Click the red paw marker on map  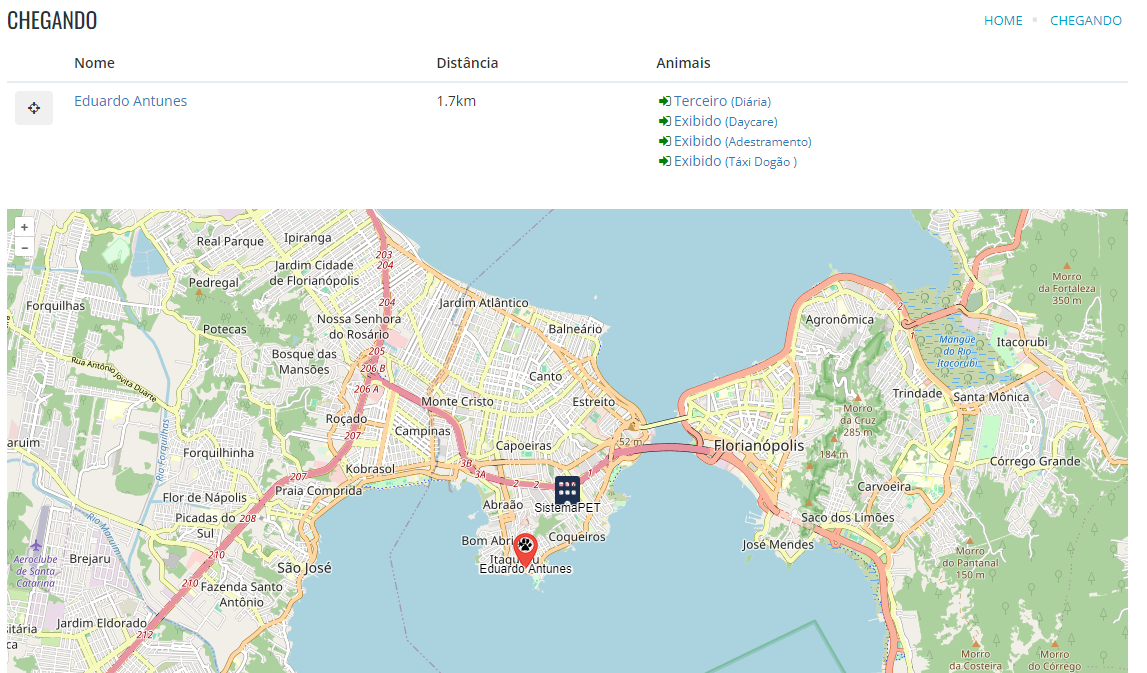click(x=525, y=548)
